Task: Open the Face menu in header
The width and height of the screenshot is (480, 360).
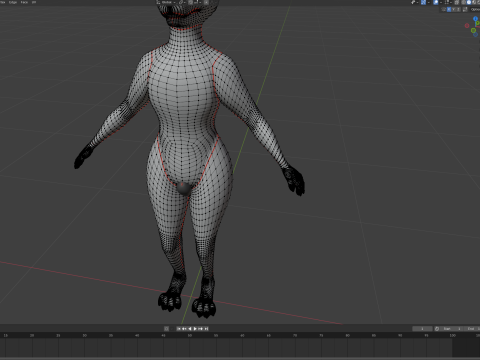Action: (24, 2)
